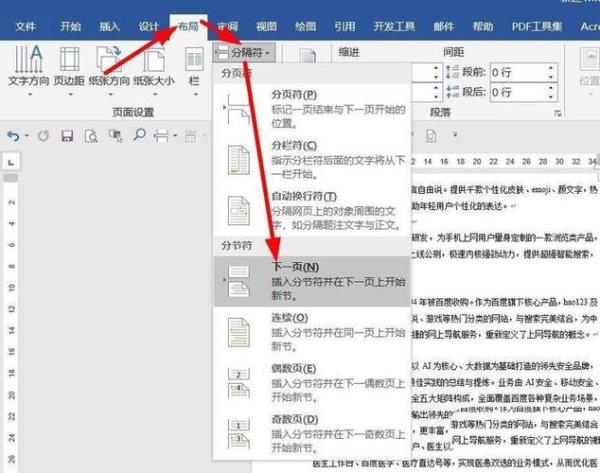The width and height of the screenshot is (600, 473).
Task: Click the 段后 spacing input field
Action: pos(517,92)
